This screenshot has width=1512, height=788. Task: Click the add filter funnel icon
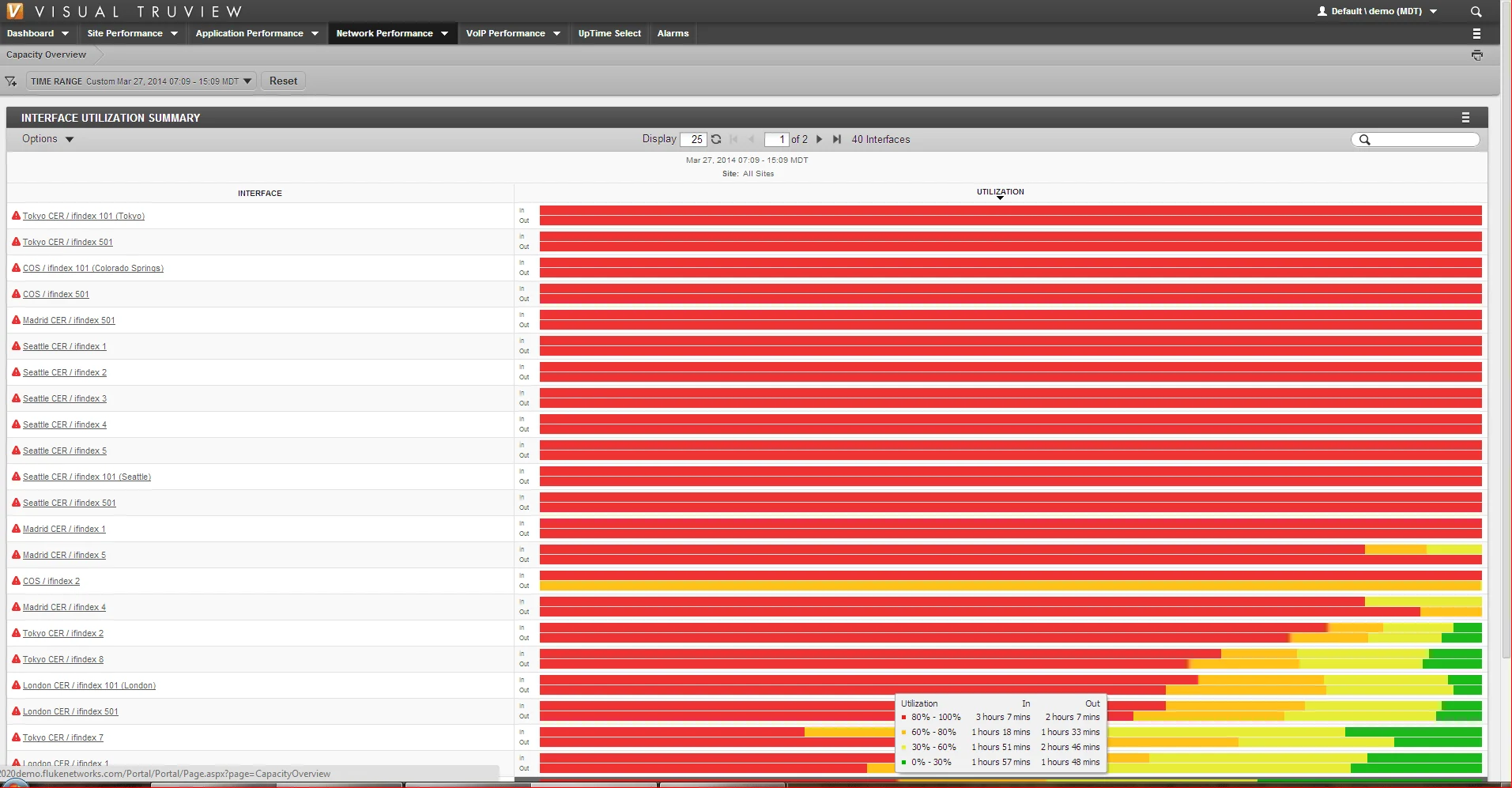(x=11, y=81)
